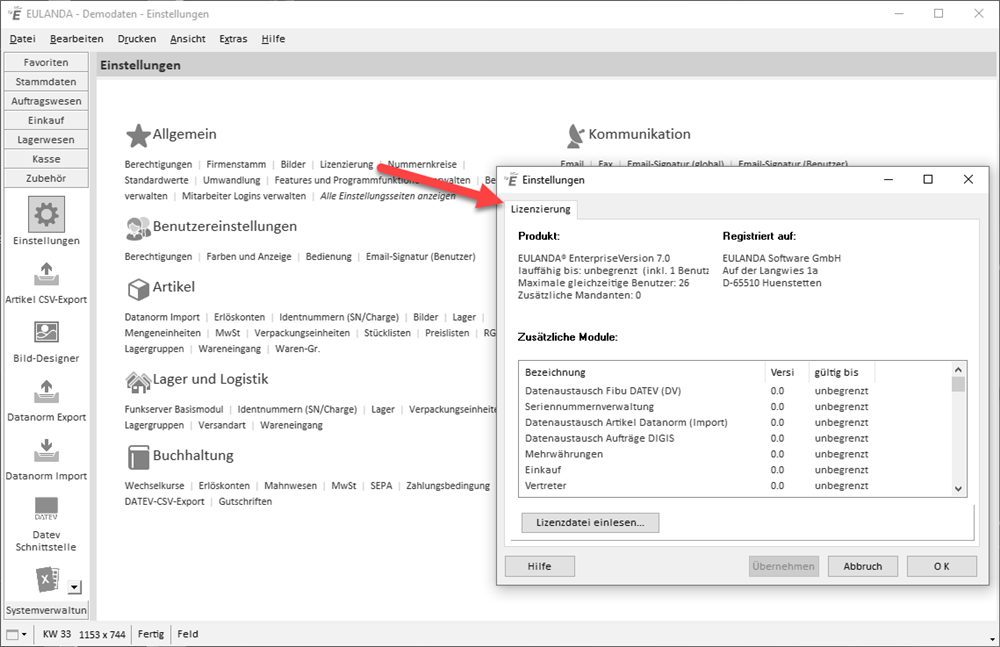The width and height of the screenshot is (1000, 647).
Task: Open the Standardwerte link
Action: (x=156, y=181)
